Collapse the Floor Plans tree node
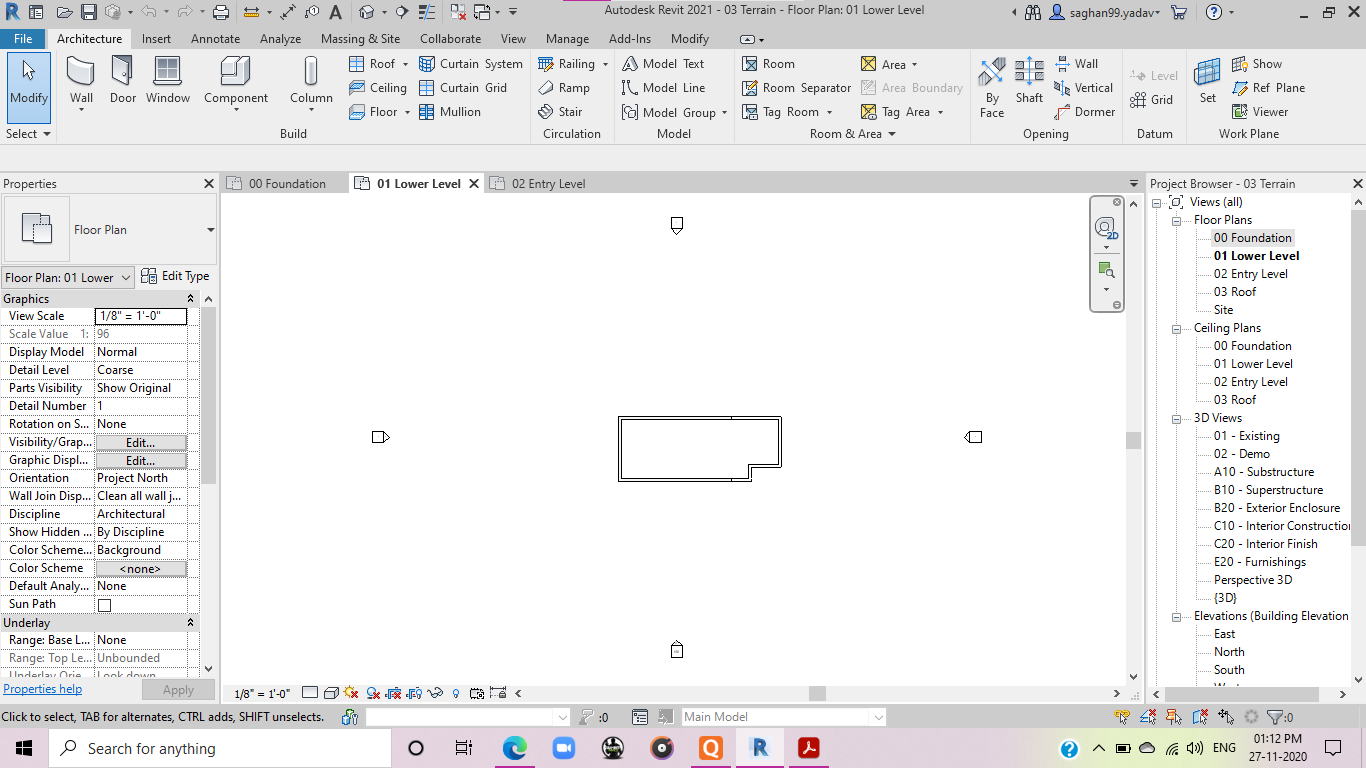Viewport: 1366px width, 768px height. click(1176, 220)
